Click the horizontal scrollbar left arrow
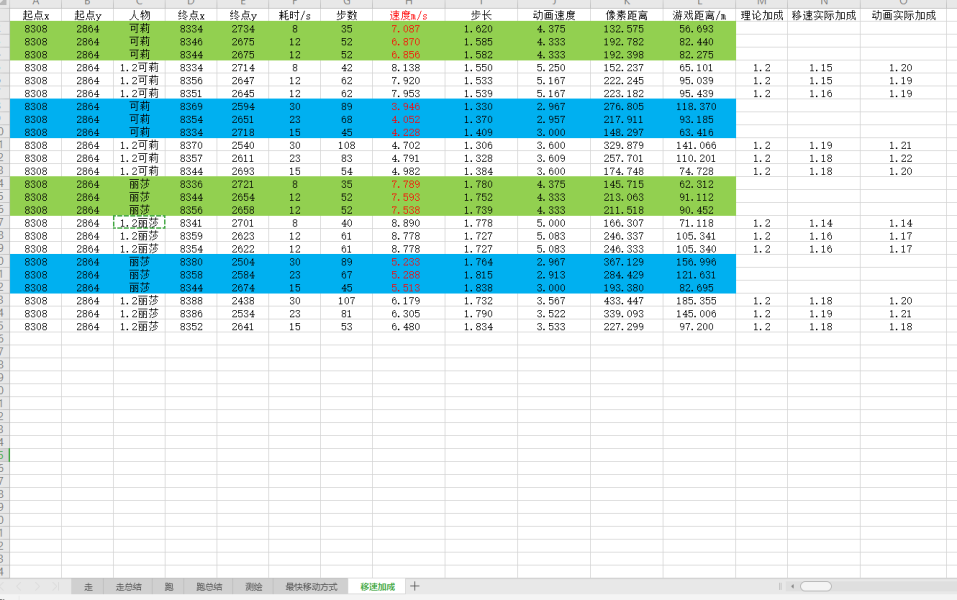Screen dimensions: 957x600 [x=792, y=586]
